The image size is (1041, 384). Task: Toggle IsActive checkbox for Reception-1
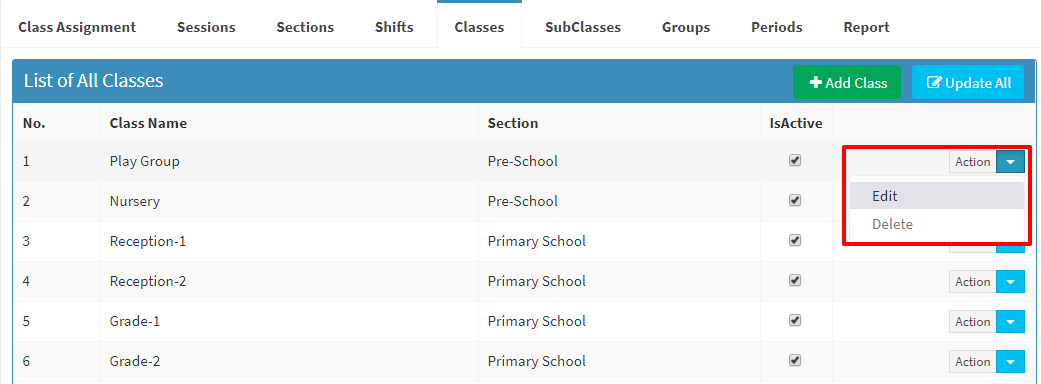coord(795,240)
